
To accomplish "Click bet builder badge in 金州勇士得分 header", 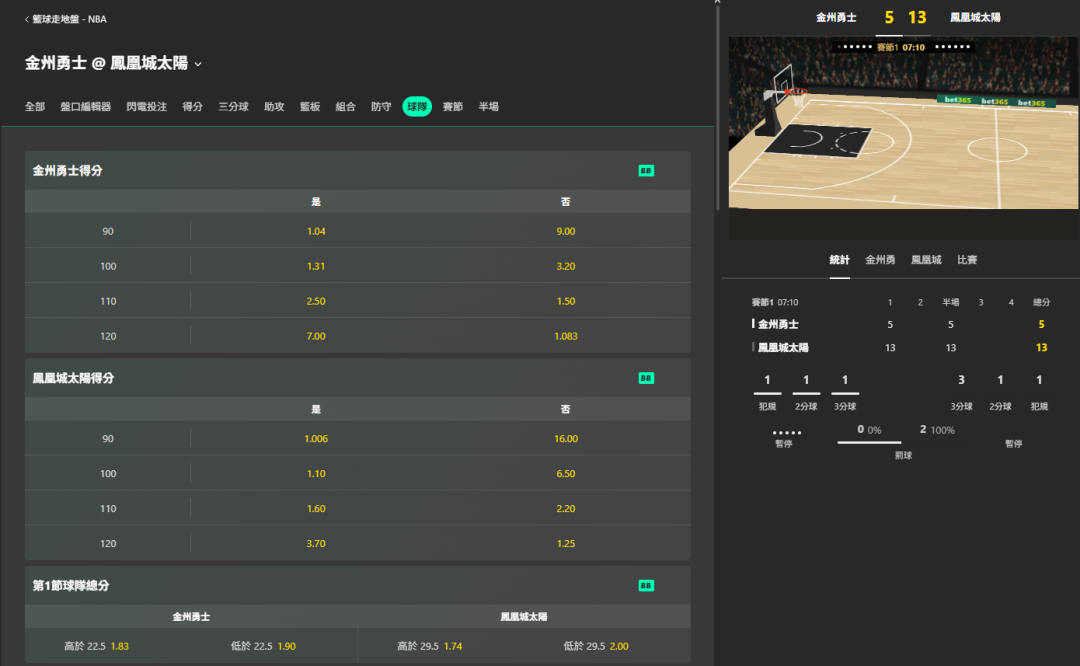I will (x=646, y=171).
